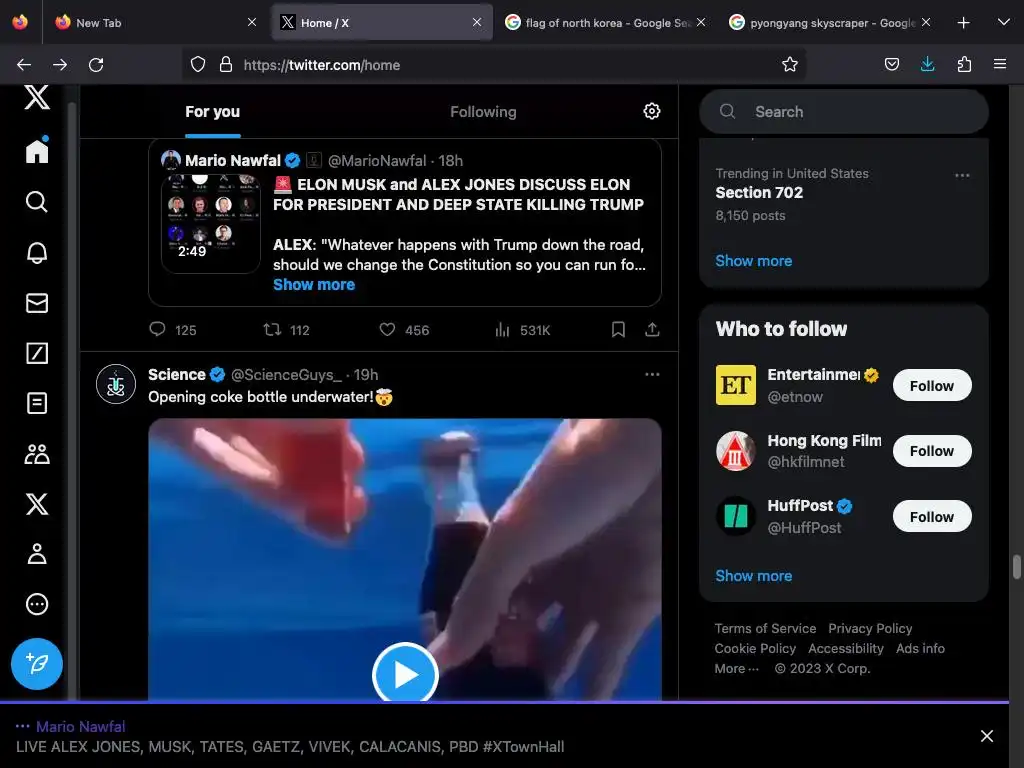Switch to the Following tab
This screenshot has height=768, width=1024.
point(483,112)
